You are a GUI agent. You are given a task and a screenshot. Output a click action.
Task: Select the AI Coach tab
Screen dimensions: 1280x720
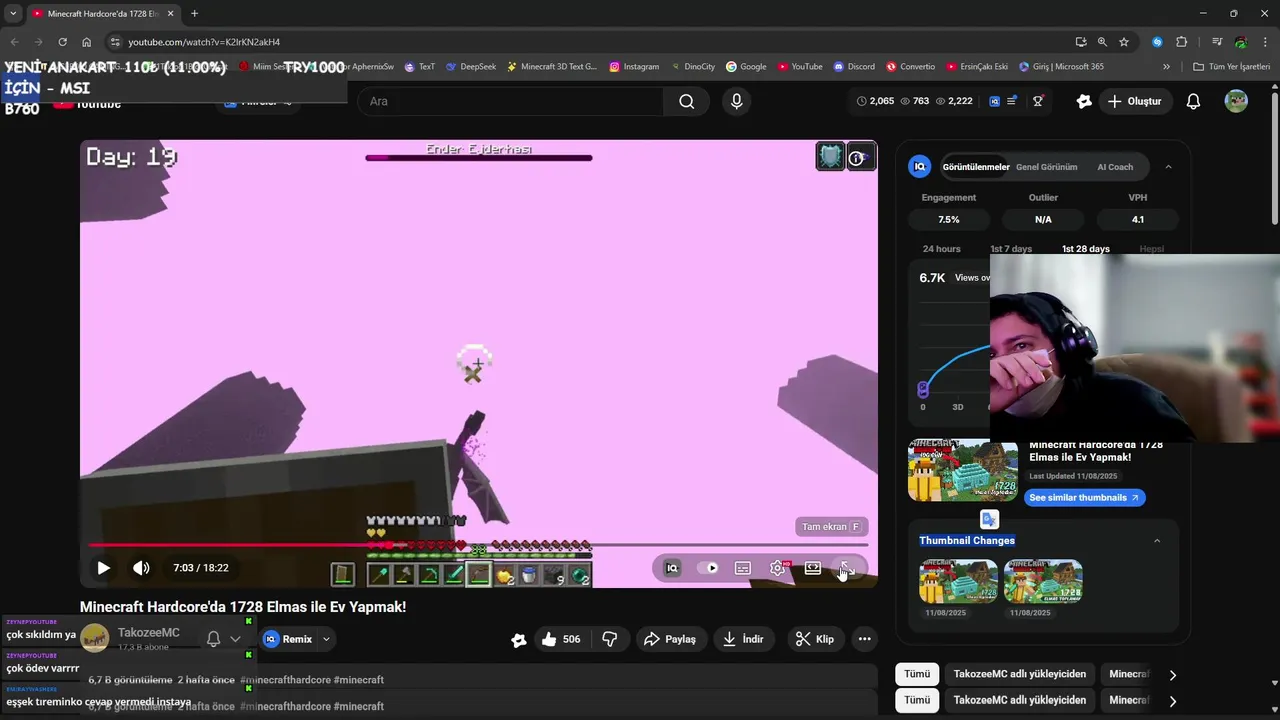click(1115, 167)
